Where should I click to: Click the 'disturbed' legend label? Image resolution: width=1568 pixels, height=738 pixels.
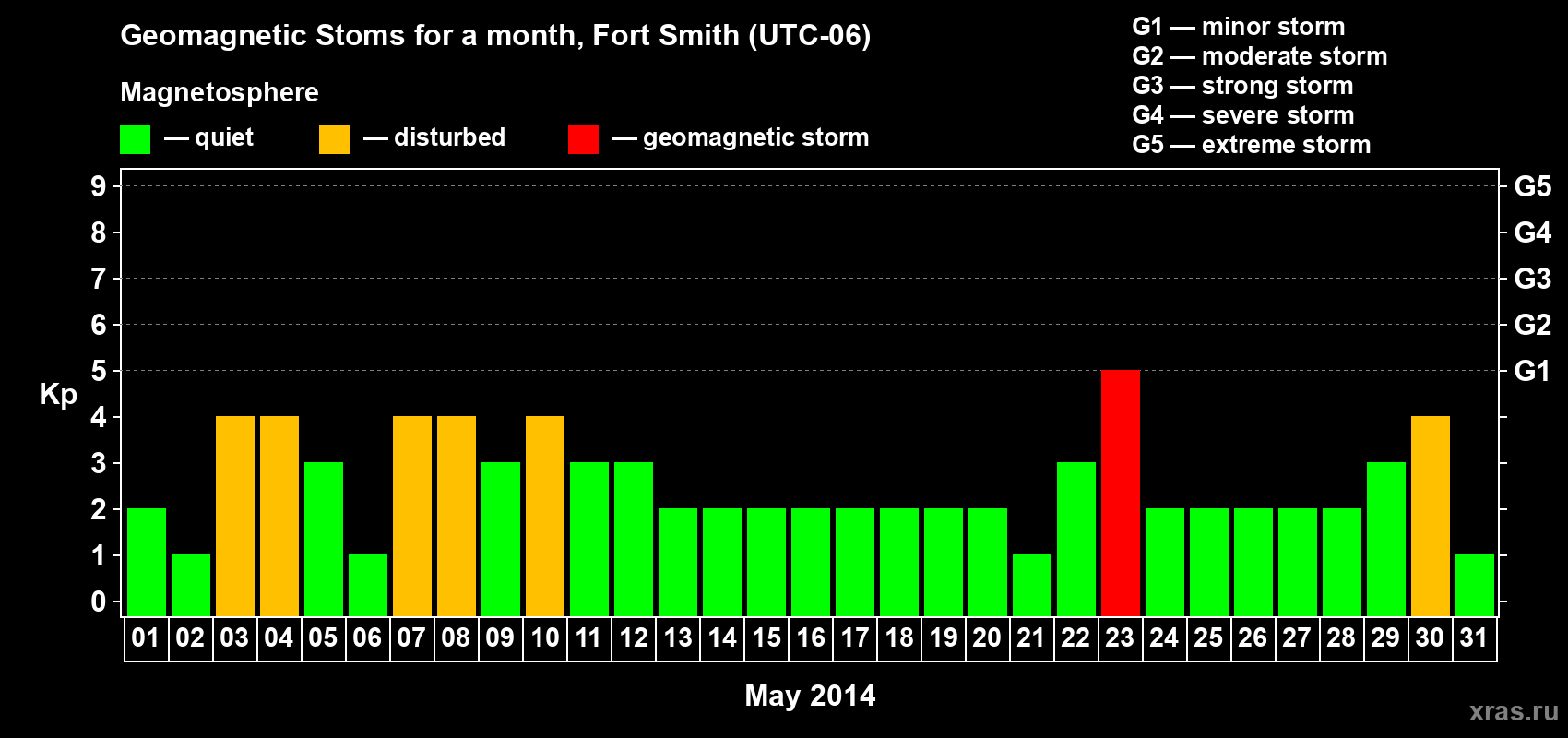449,137
